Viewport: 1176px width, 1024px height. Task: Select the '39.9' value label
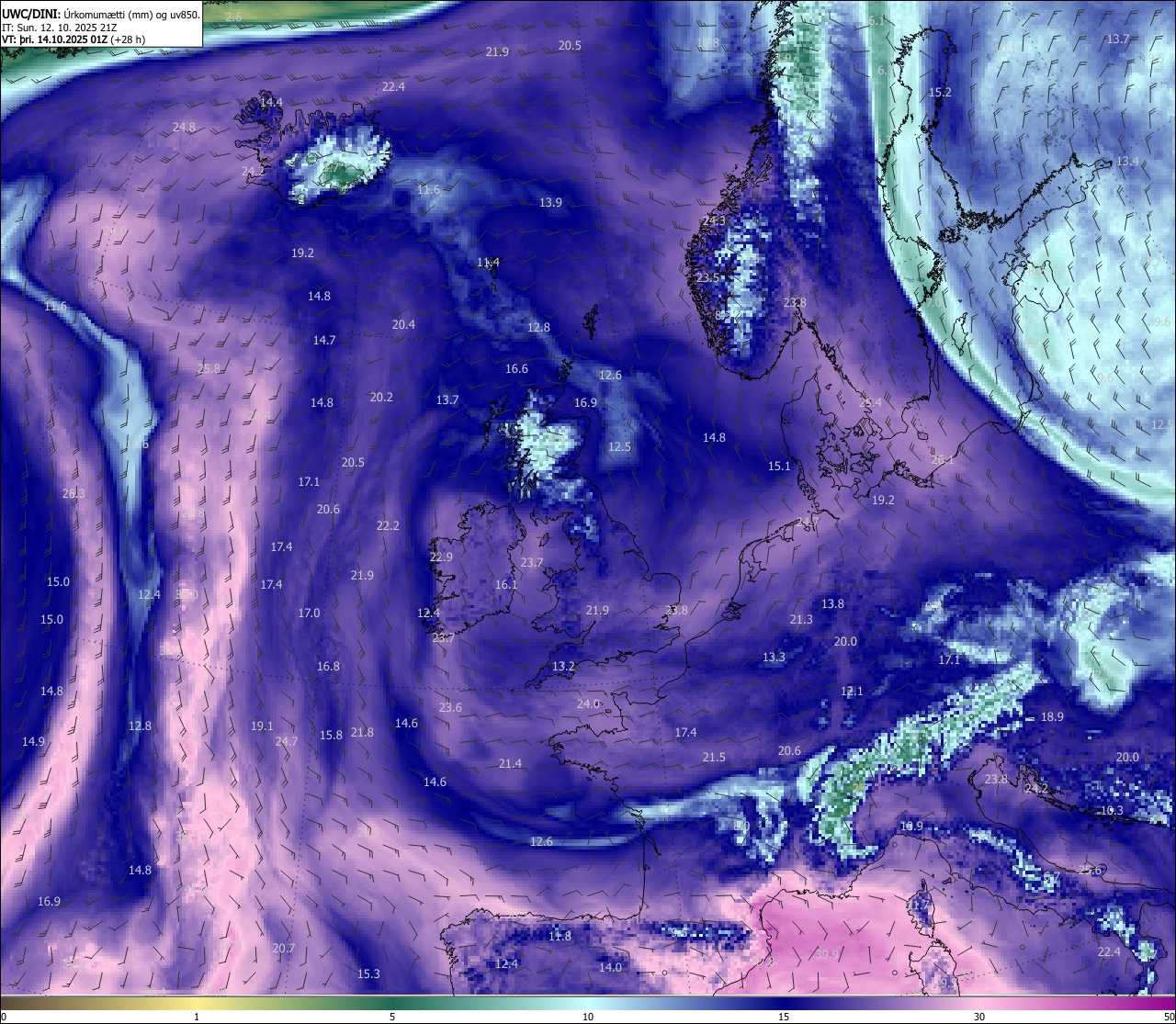coord(827,954)
